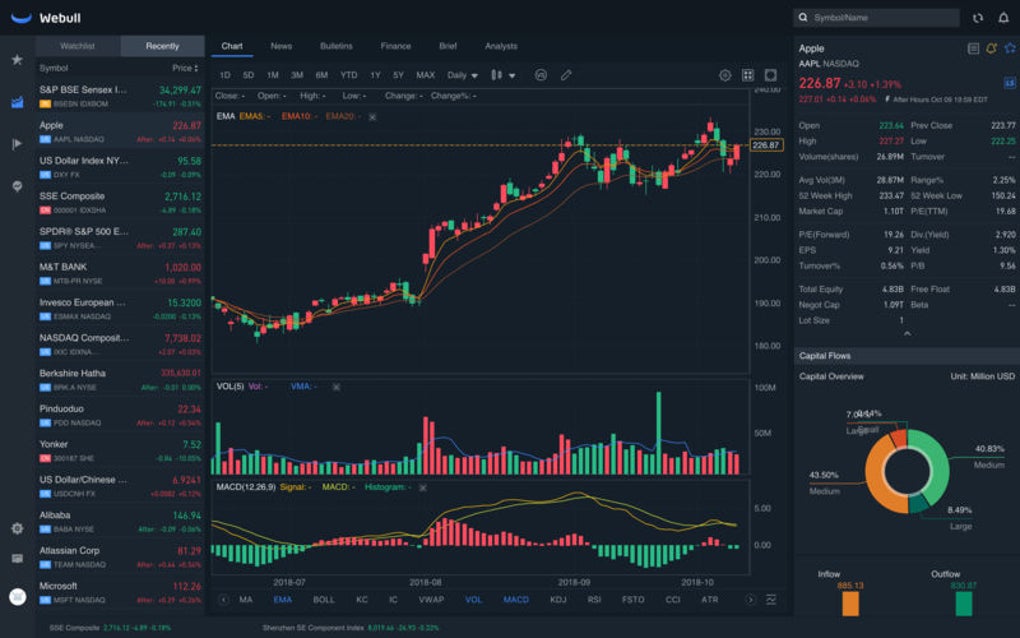Click the orange Inflow bar
Screen dimensions: 1020x638
coord(850,604)
